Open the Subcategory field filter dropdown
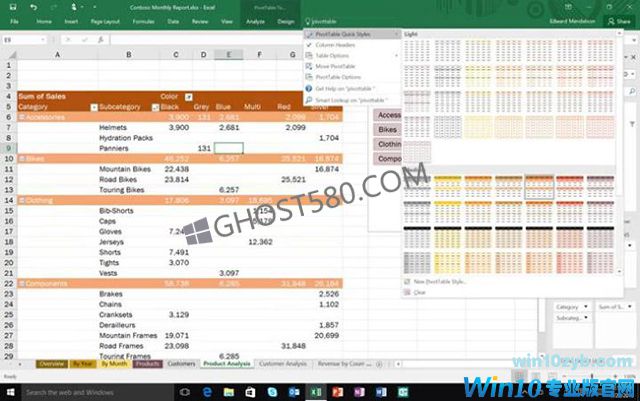The height and width of the screenshot is (401, 640). pyautogui.click(x=155, y=107)
